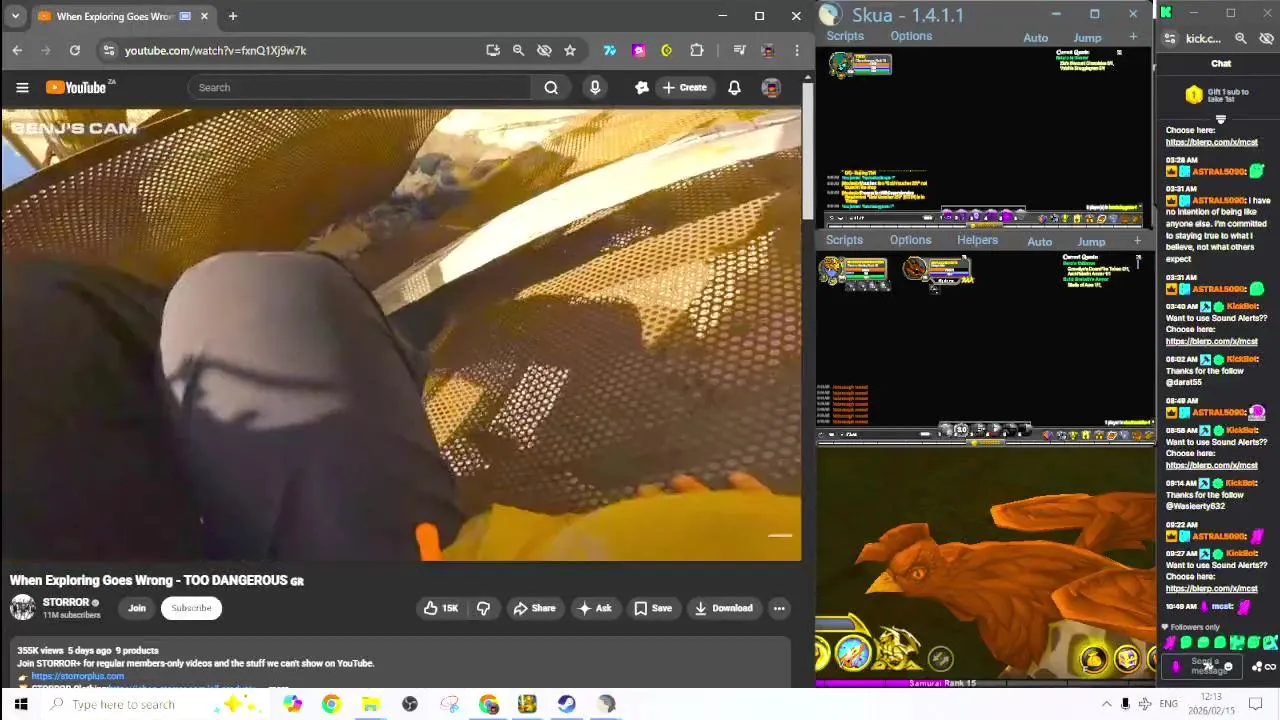The width and height of the screenshot is (1280, 720).
Task: Reload the YouTube page in Chrome
Action: pyautogui.click(x=75, y=50)
